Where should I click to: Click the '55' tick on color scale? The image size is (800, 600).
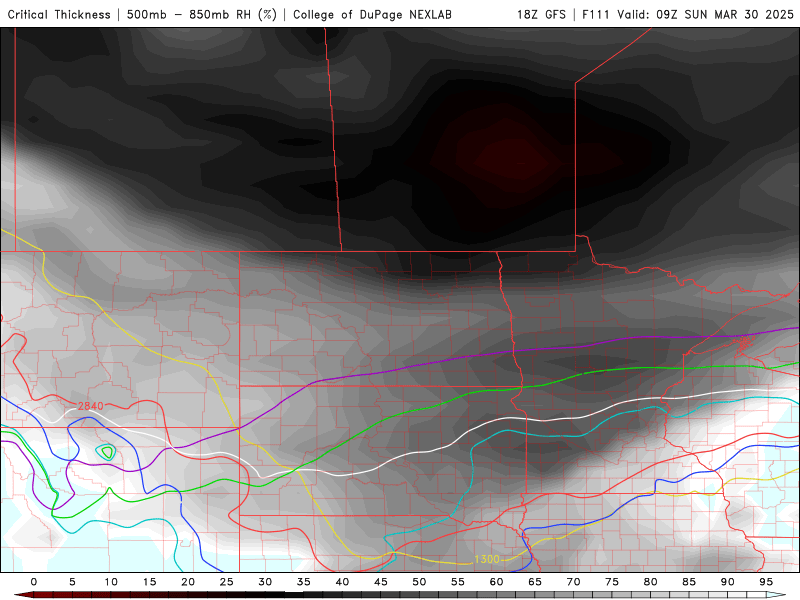click(x=458, y=582)
